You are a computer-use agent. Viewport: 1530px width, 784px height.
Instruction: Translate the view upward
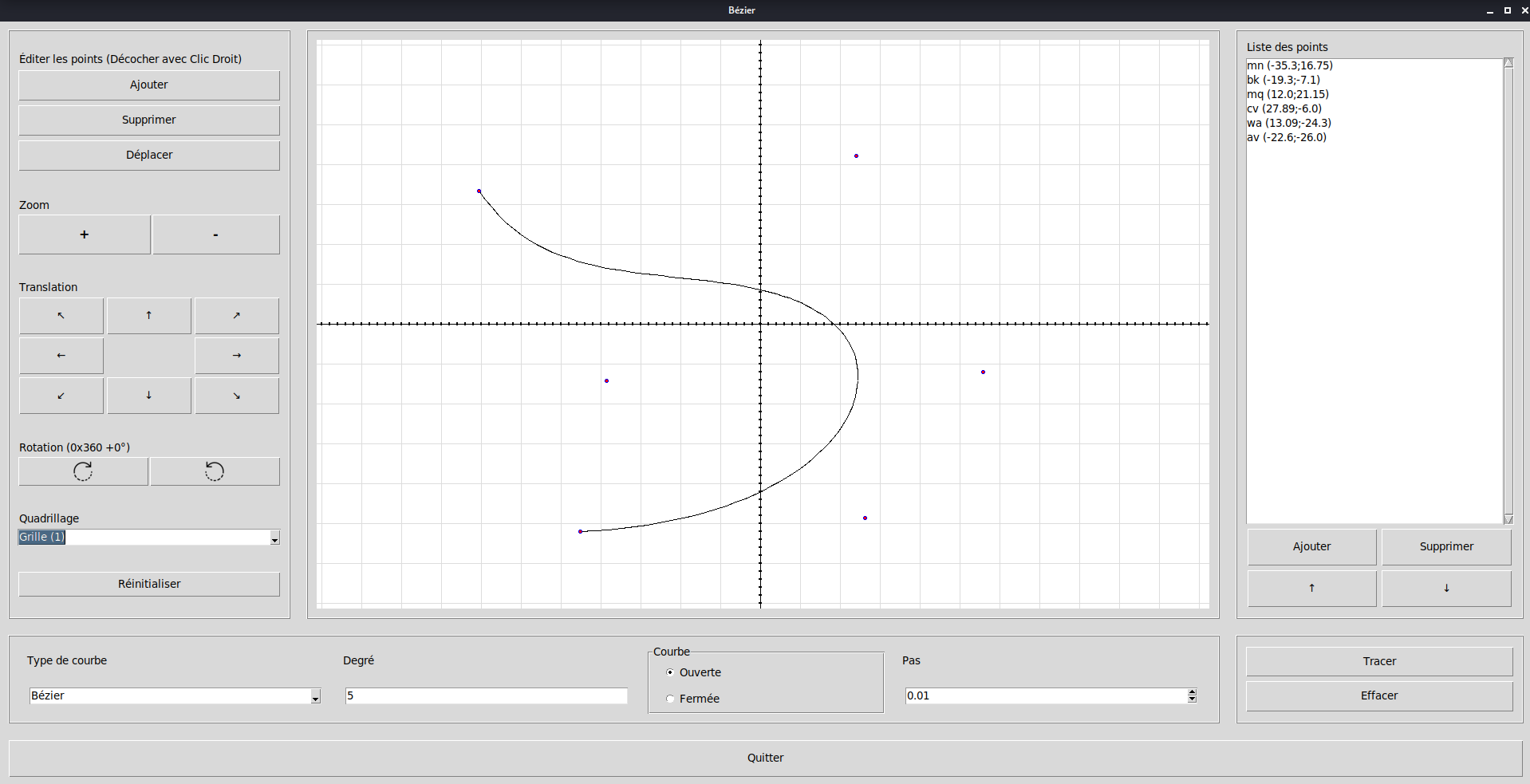[148, 315]
